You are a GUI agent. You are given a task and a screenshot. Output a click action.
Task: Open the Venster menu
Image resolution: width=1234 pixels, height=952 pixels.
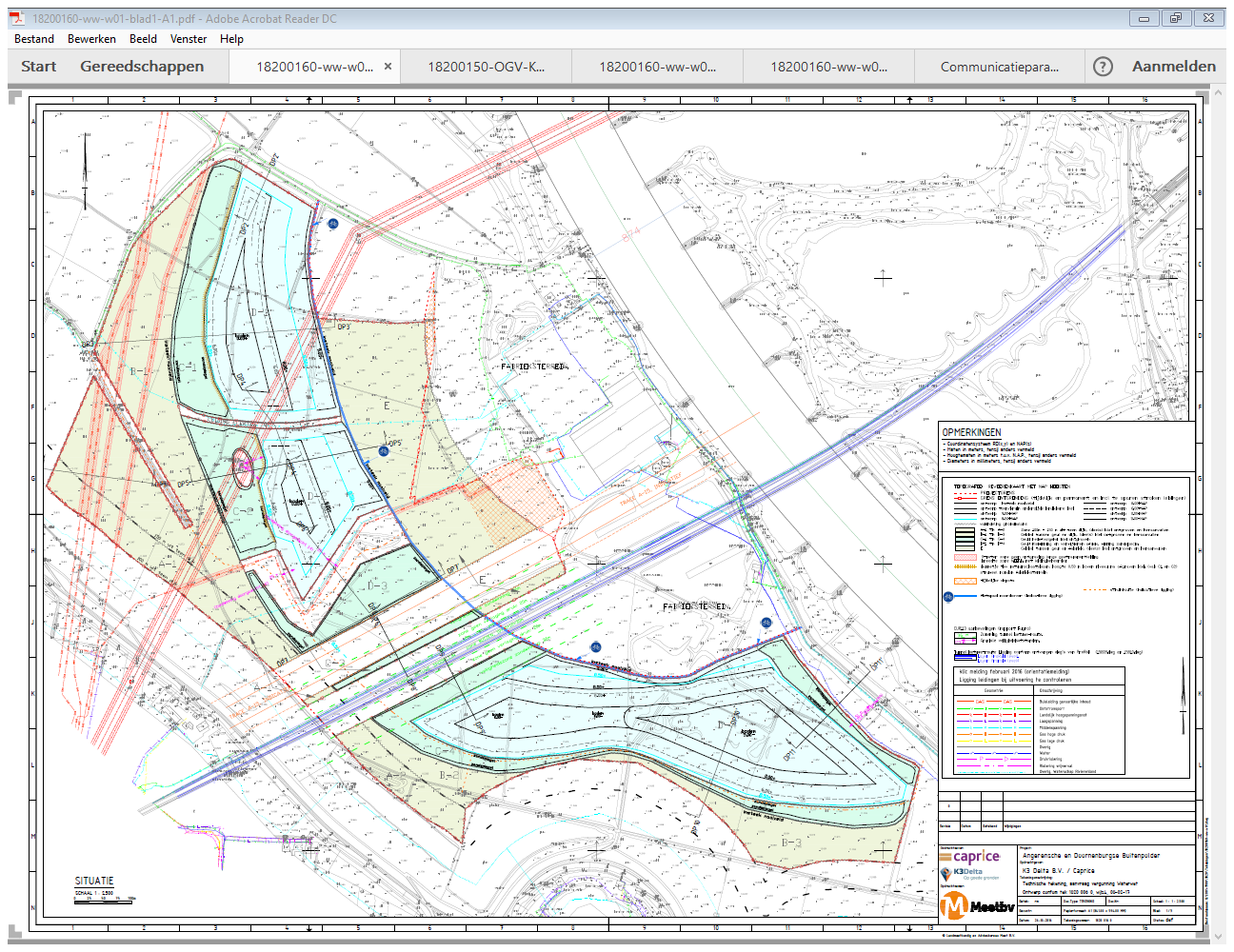click(189, 39)
